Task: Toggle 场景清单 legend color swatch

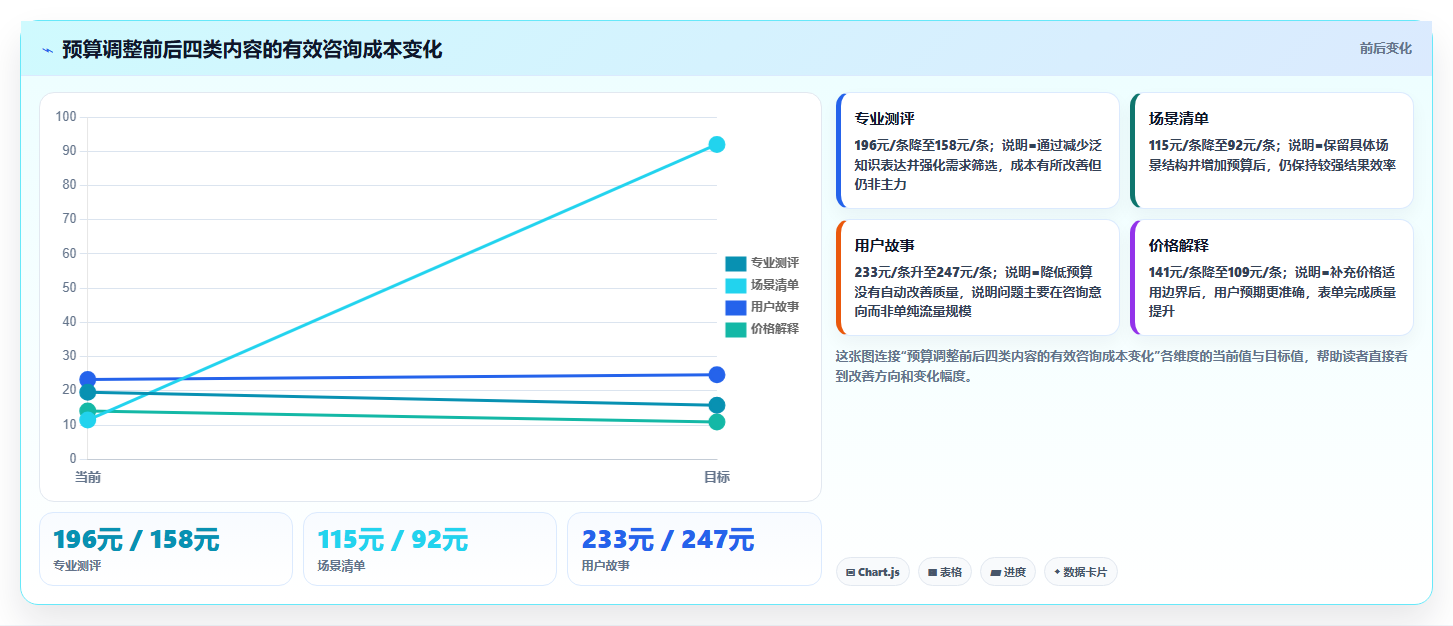Action: point(736,285)
